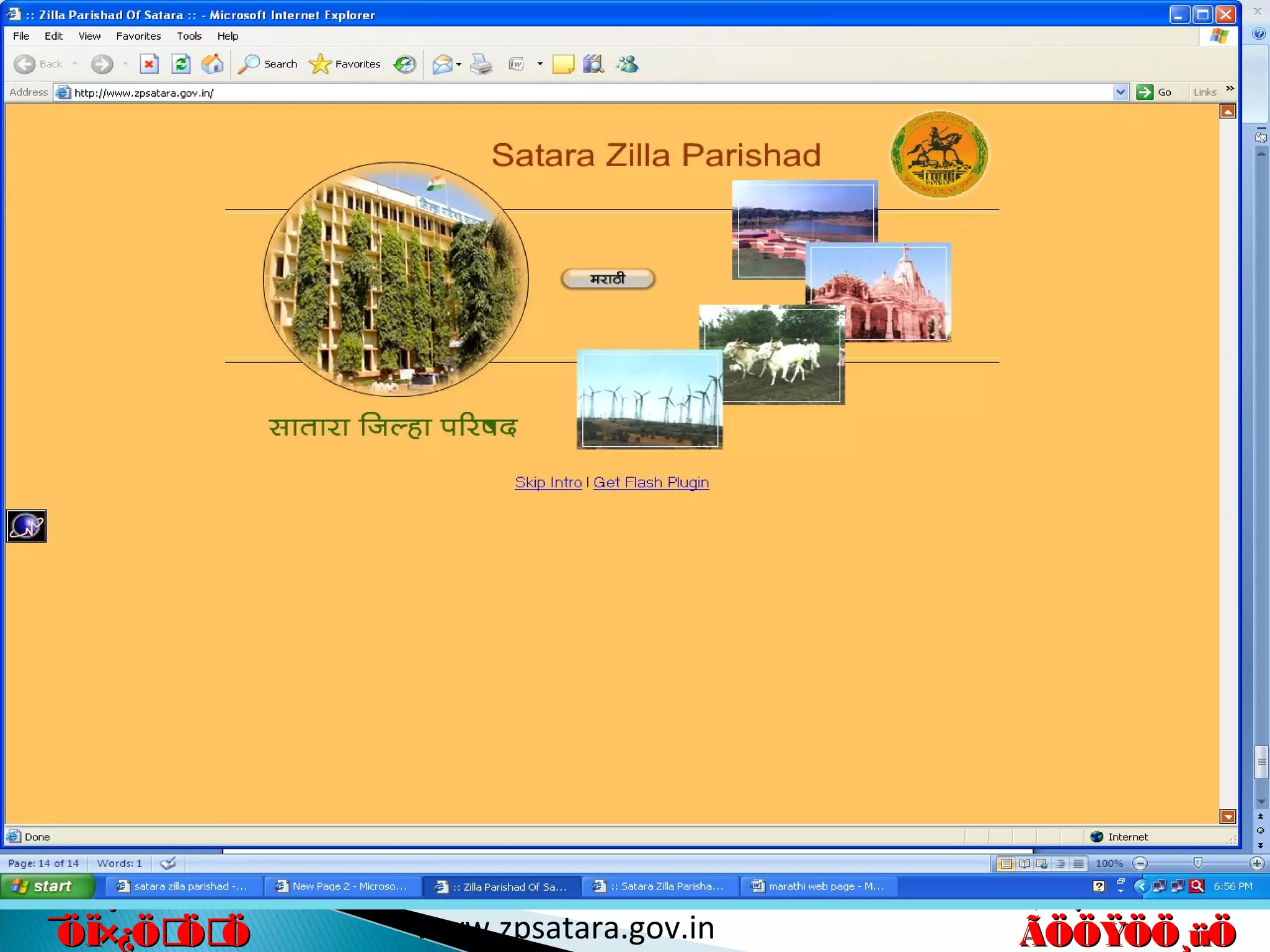Go to the Home page icon
The width and height of the screenshot is (1270, 952).
pyautogui.click(x=212, y=64)
